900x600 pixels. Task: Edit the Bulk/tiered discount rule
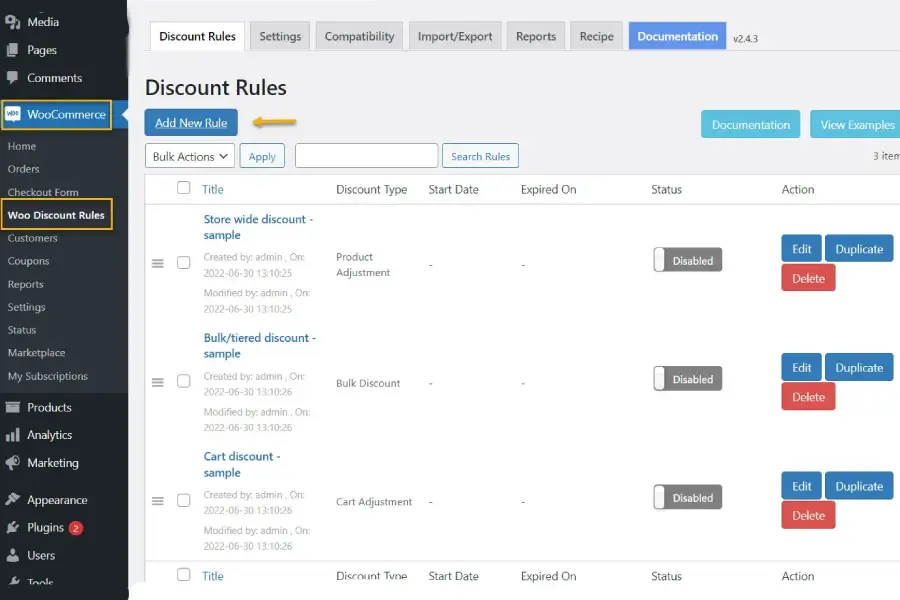pos(801,367)
